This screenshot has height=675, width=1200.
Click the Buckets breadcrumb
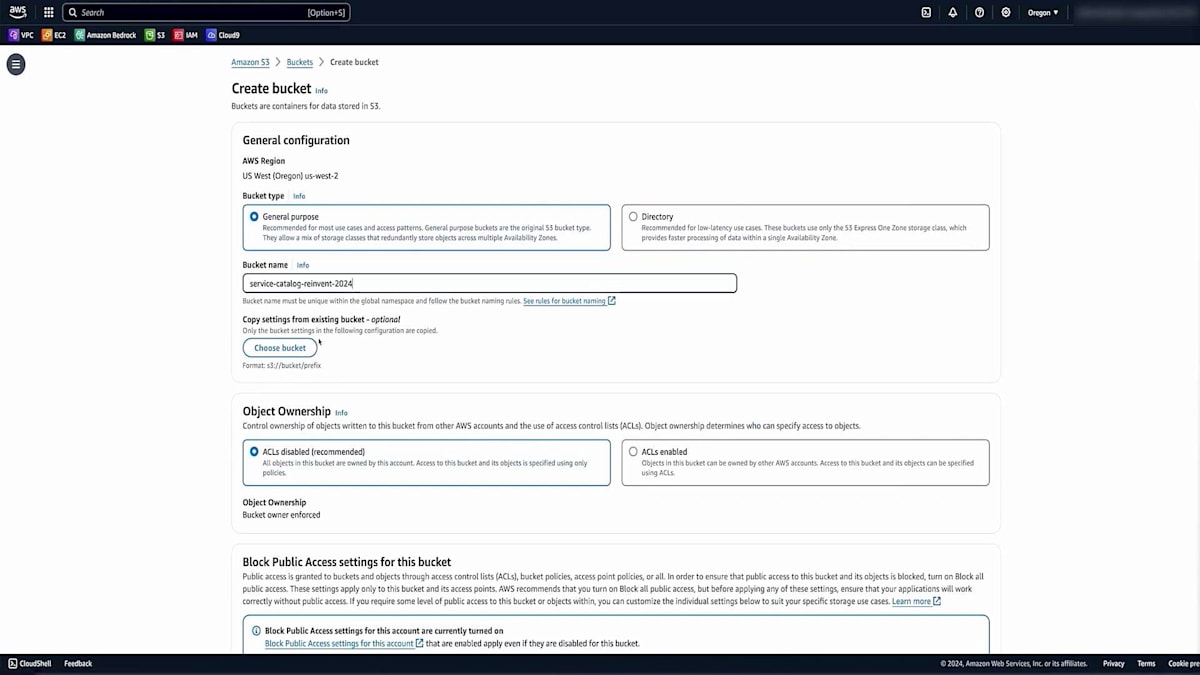click(300, 62)
